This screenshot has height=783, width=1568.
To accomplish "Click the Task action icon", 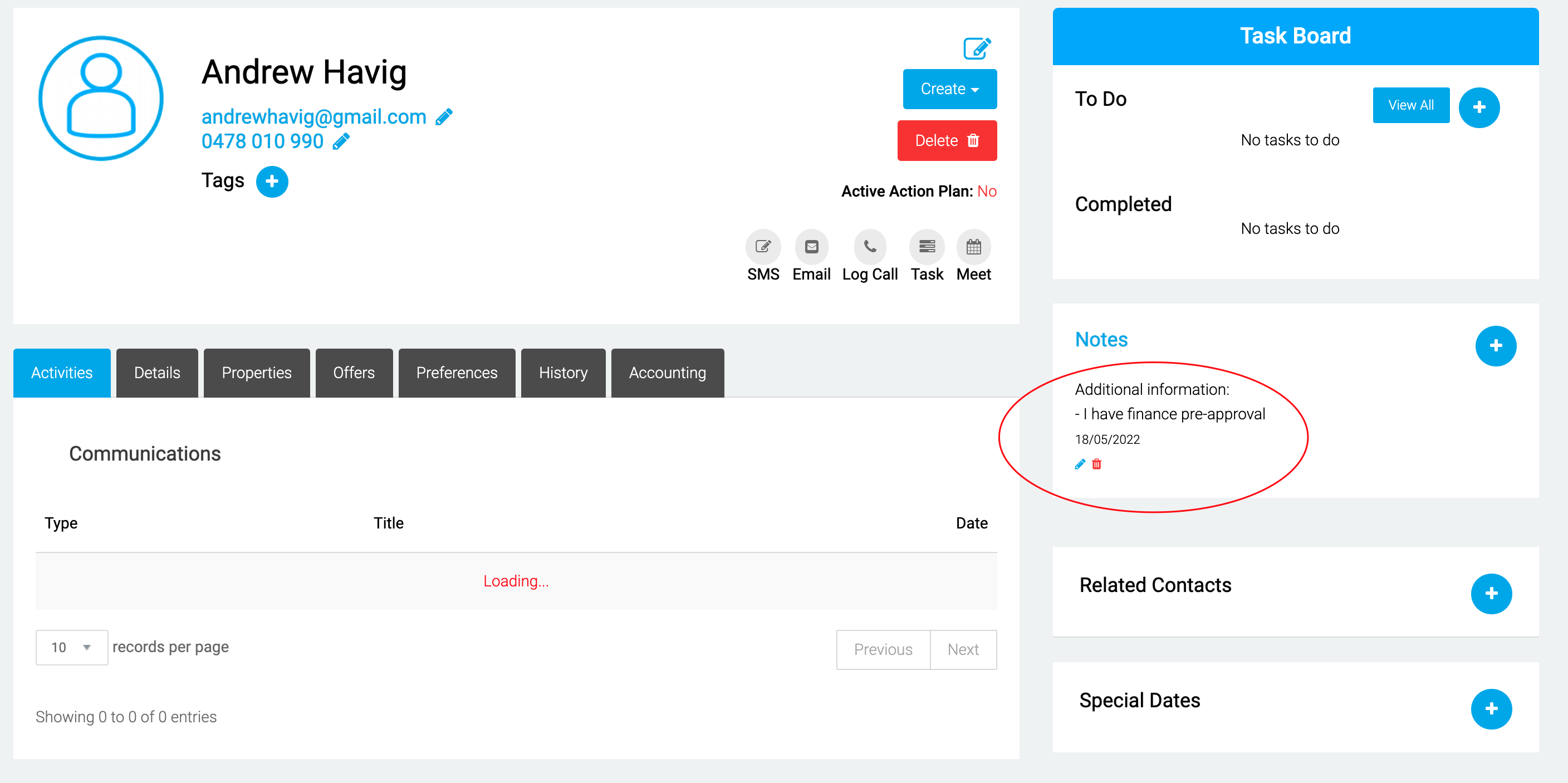I will click(x=927, y=247).
